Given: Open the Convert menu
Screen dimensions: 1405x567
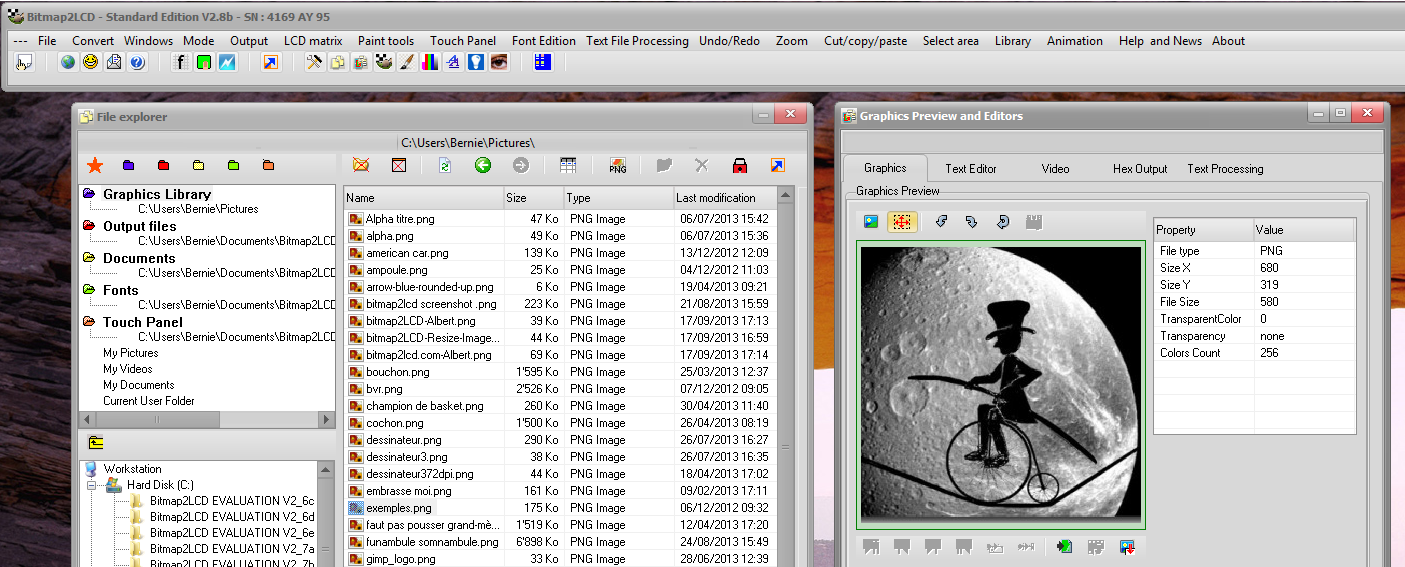Looking at the screenshot, I should (x=93, y=41).
